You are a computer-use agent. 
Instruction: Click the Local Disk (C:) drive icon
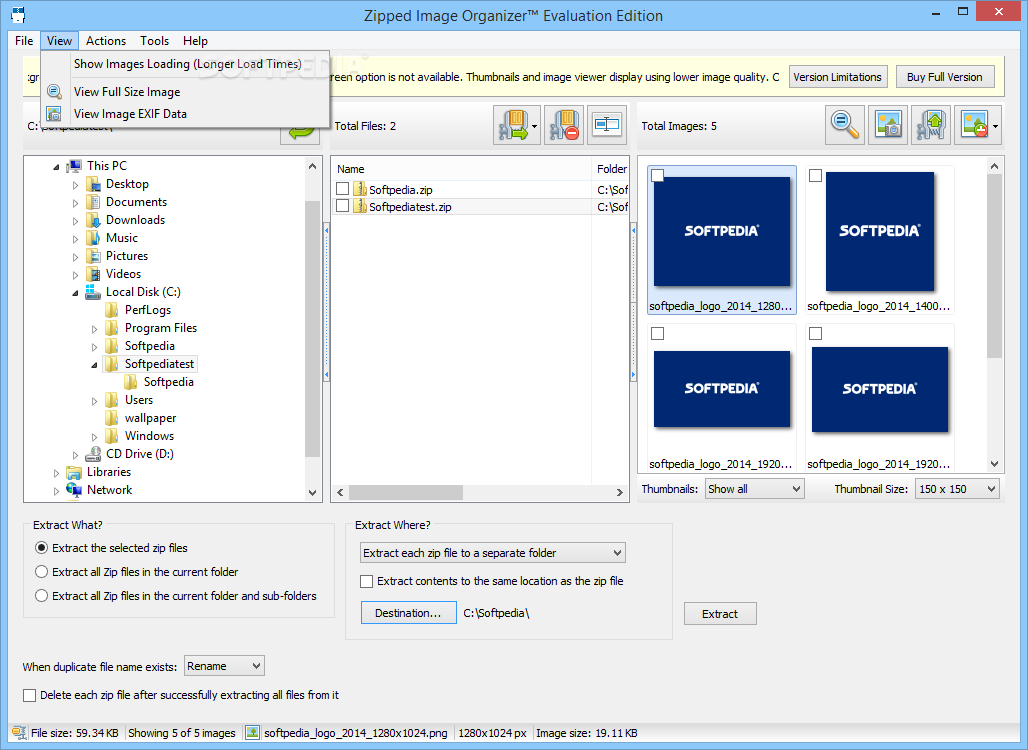(93, 292)
